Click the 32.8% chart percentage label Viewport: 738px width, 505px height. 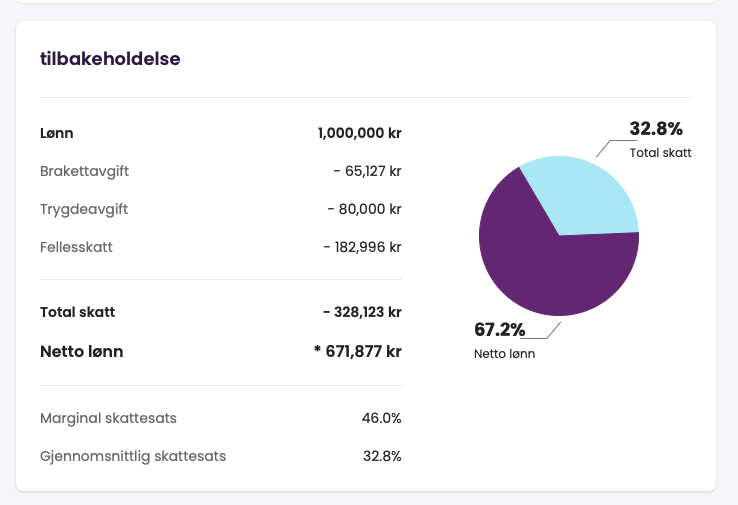656,129
